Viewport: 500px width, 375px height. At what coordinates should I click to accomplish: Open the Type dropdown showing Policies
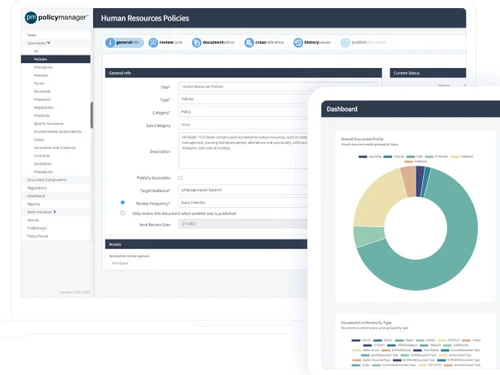pyautogui.click(x=243, y=99)
